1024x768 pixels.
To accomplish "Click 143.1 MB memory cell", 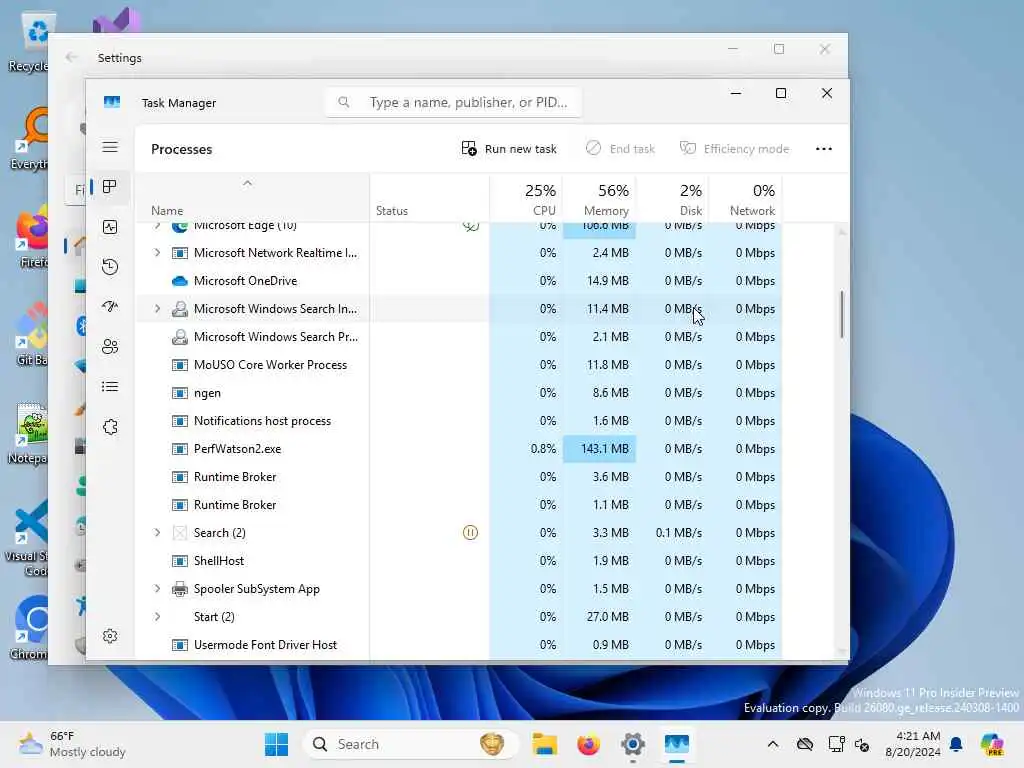I will pos(600,449).
